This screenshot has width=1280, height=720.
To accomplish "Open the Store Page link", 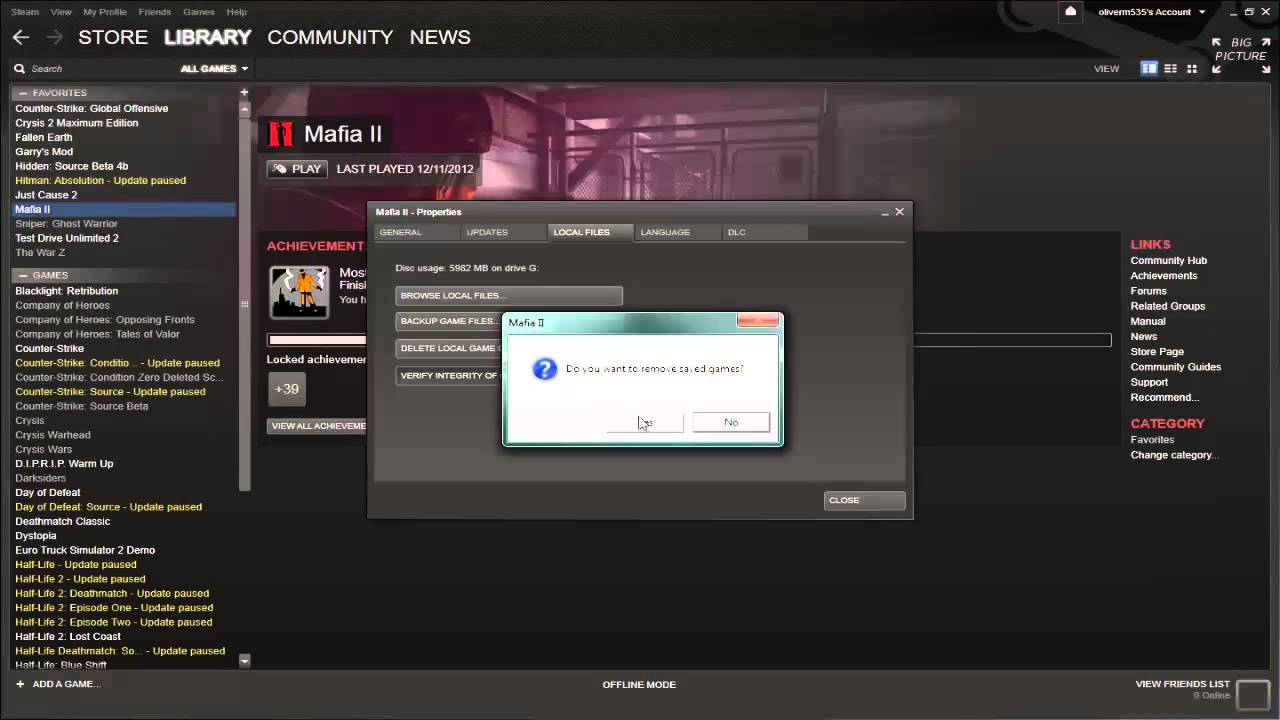I will (1157, 352).
